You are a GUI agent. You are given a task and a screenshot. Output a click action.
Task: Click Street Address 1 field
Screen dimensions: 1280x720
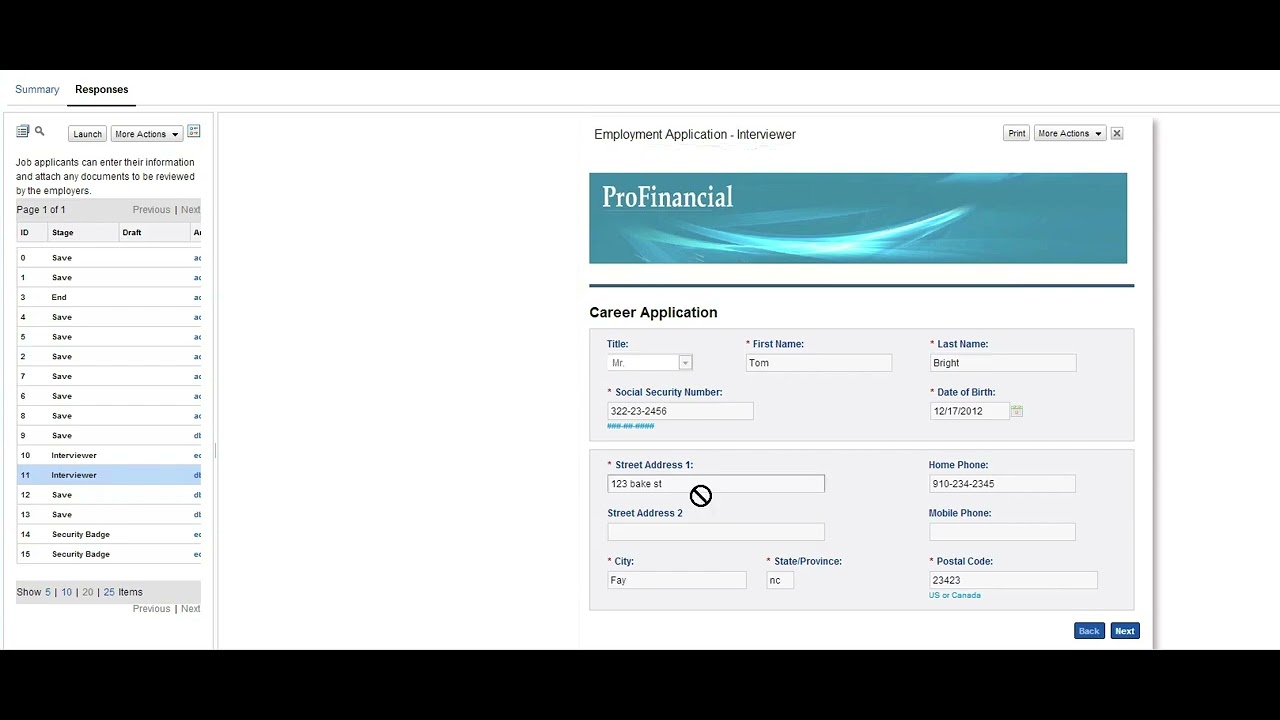[x=716, y=484]
